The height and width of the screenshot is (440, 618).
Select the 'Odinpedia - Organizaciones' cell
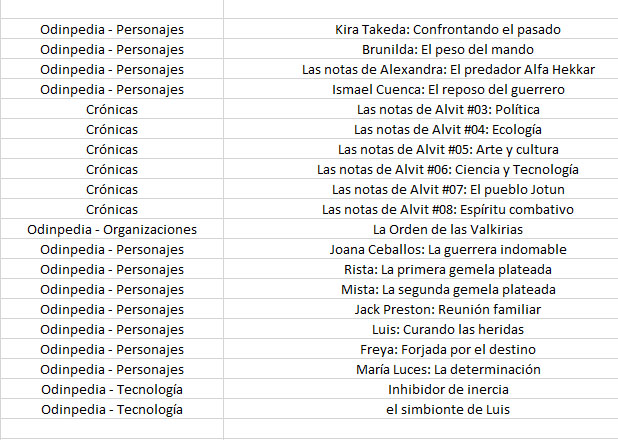click(x=112, y=229)
